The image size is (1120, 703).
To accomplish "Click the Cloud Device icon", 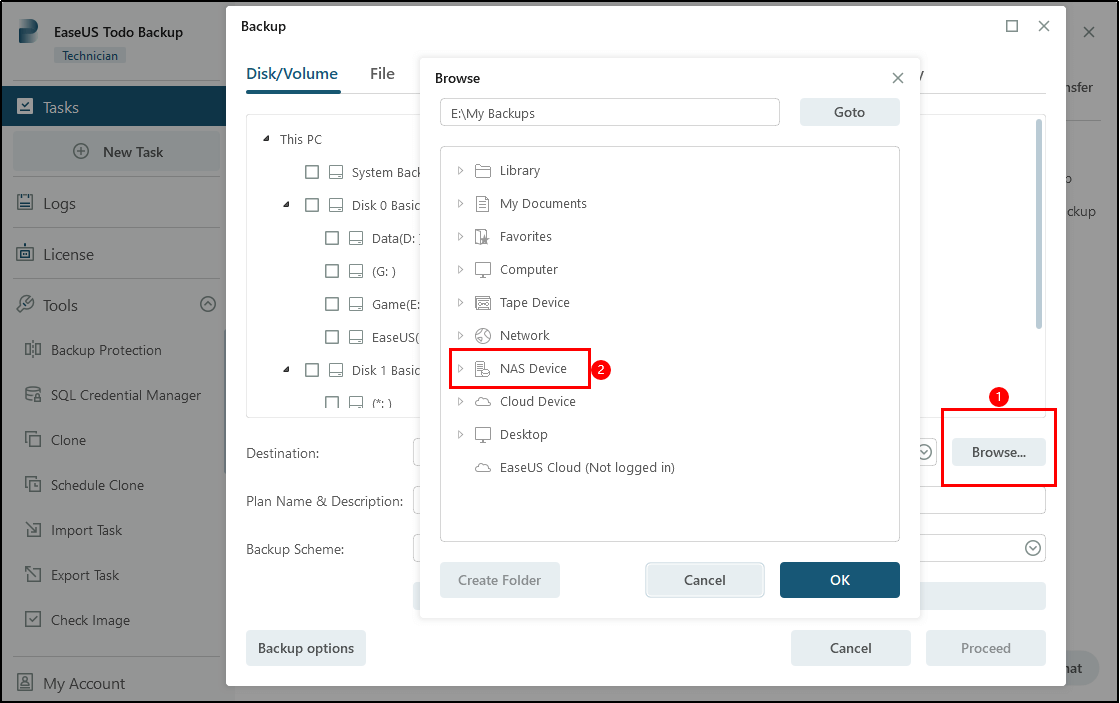I will (483, 402).
